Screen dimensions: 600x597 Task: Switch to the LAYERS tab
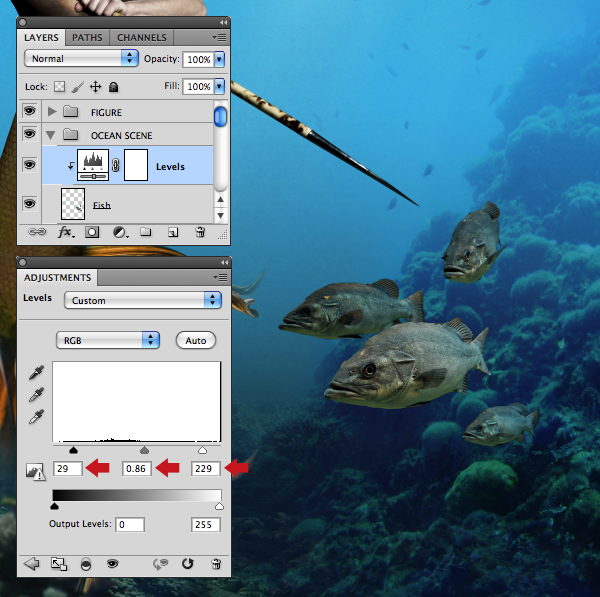click(41, 38)
